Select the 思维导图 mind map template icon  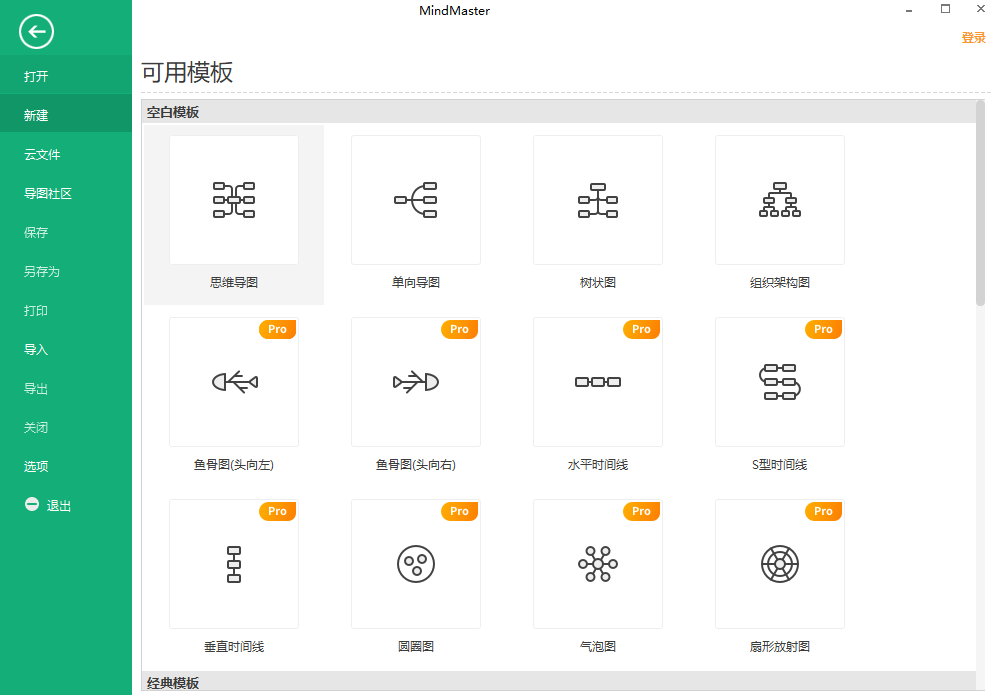point(234,200)
